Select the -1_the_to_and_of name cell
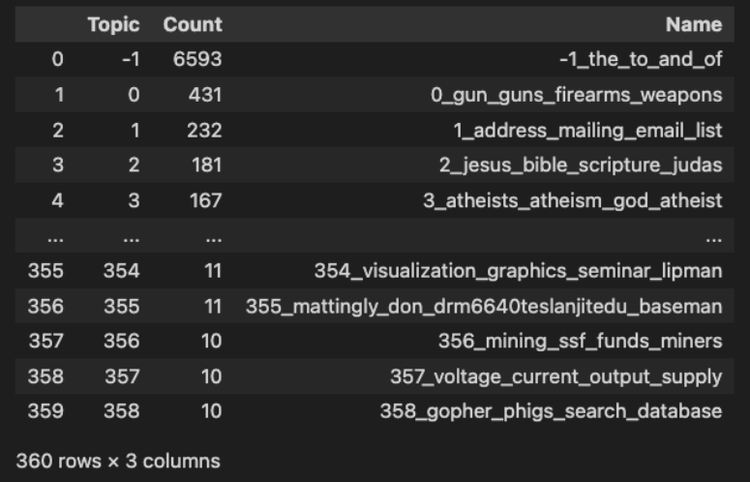 pyautogui.click(x=640, y=59)
